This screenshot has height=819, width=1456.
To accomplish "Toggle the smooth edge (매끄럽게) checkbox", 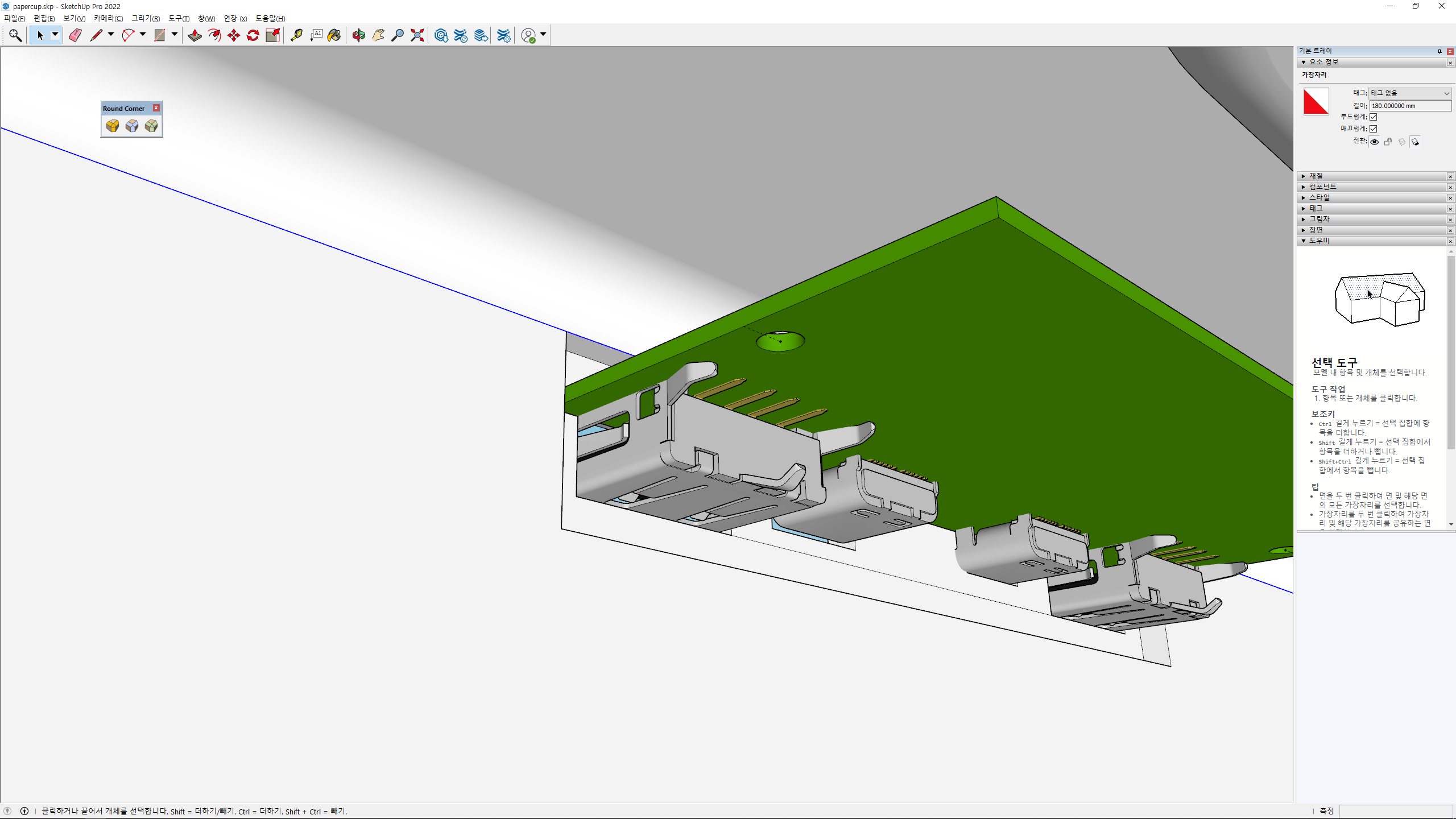I will (x=1374, y=129).
